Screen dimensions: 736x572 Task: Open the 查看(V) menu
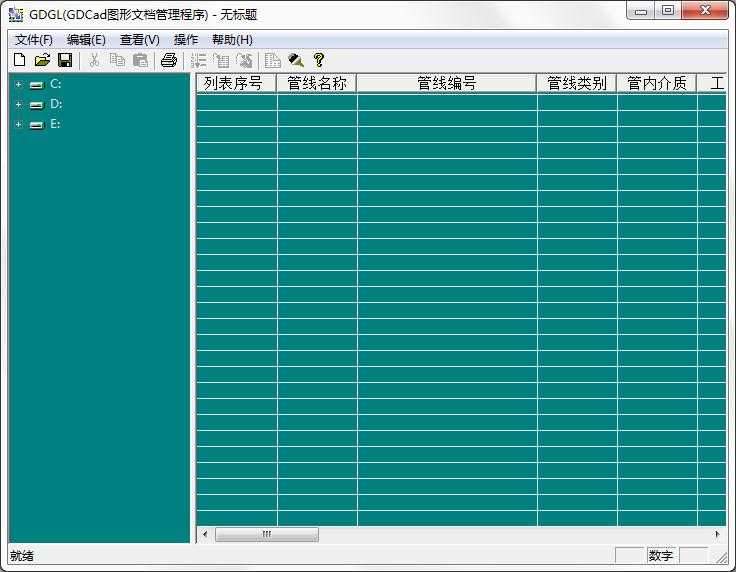click(139, 40)
